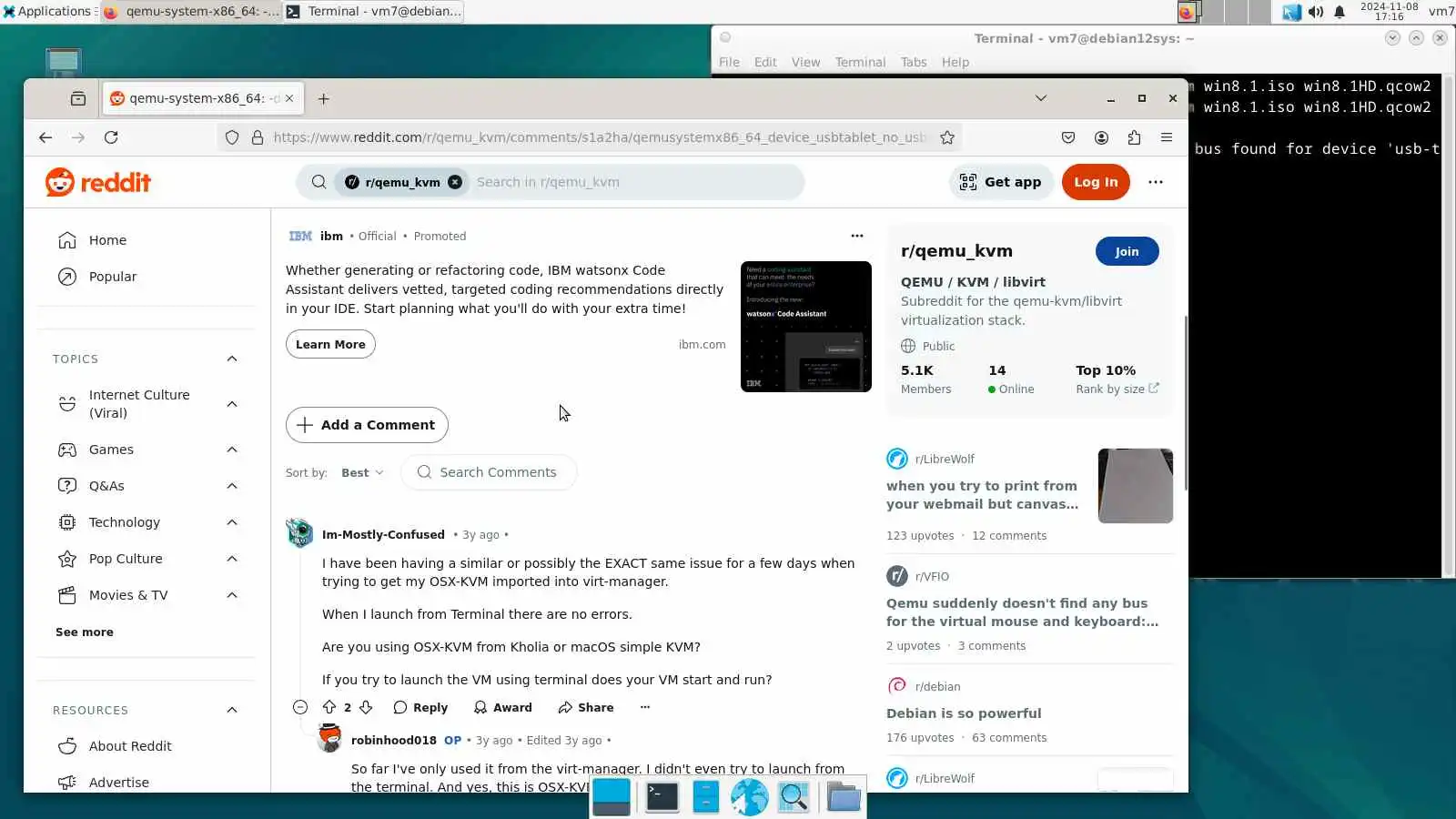This screenshot has height=819, width=1456.
Task: Open the Terminal Edit menu
Action: coord(765,62)
